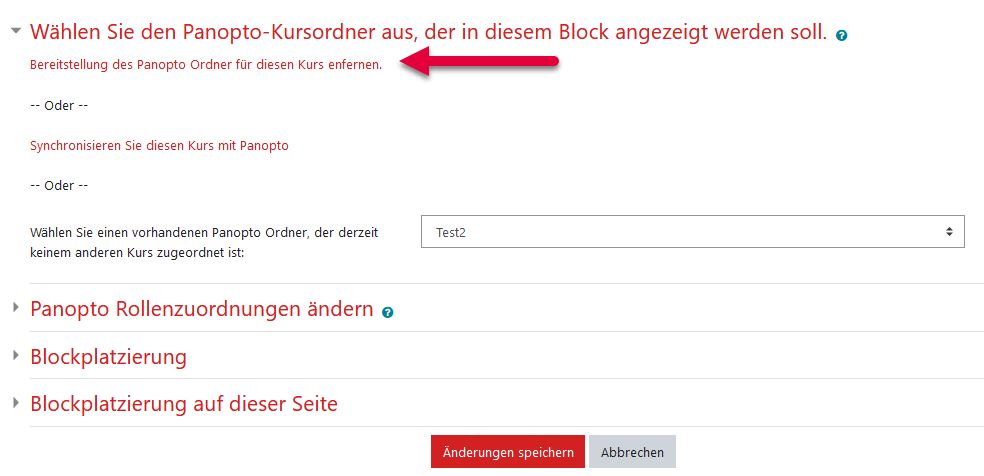Expand the Blockplatzierung section arrow
Screen dimensions: 984x476
[x=16, y=355]
